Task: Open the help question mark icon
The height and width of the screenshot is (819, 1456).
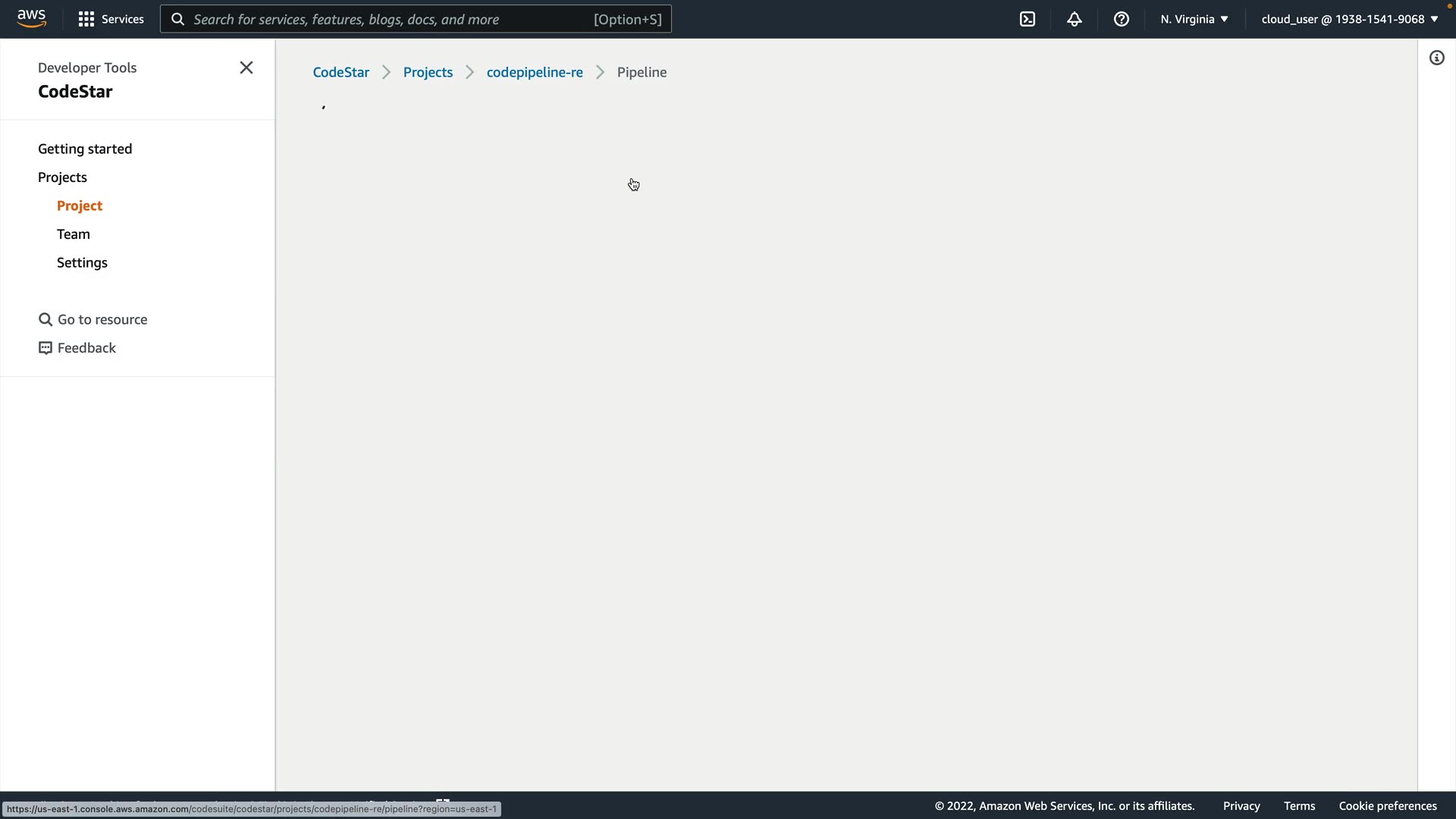Action: (1122, 19)
